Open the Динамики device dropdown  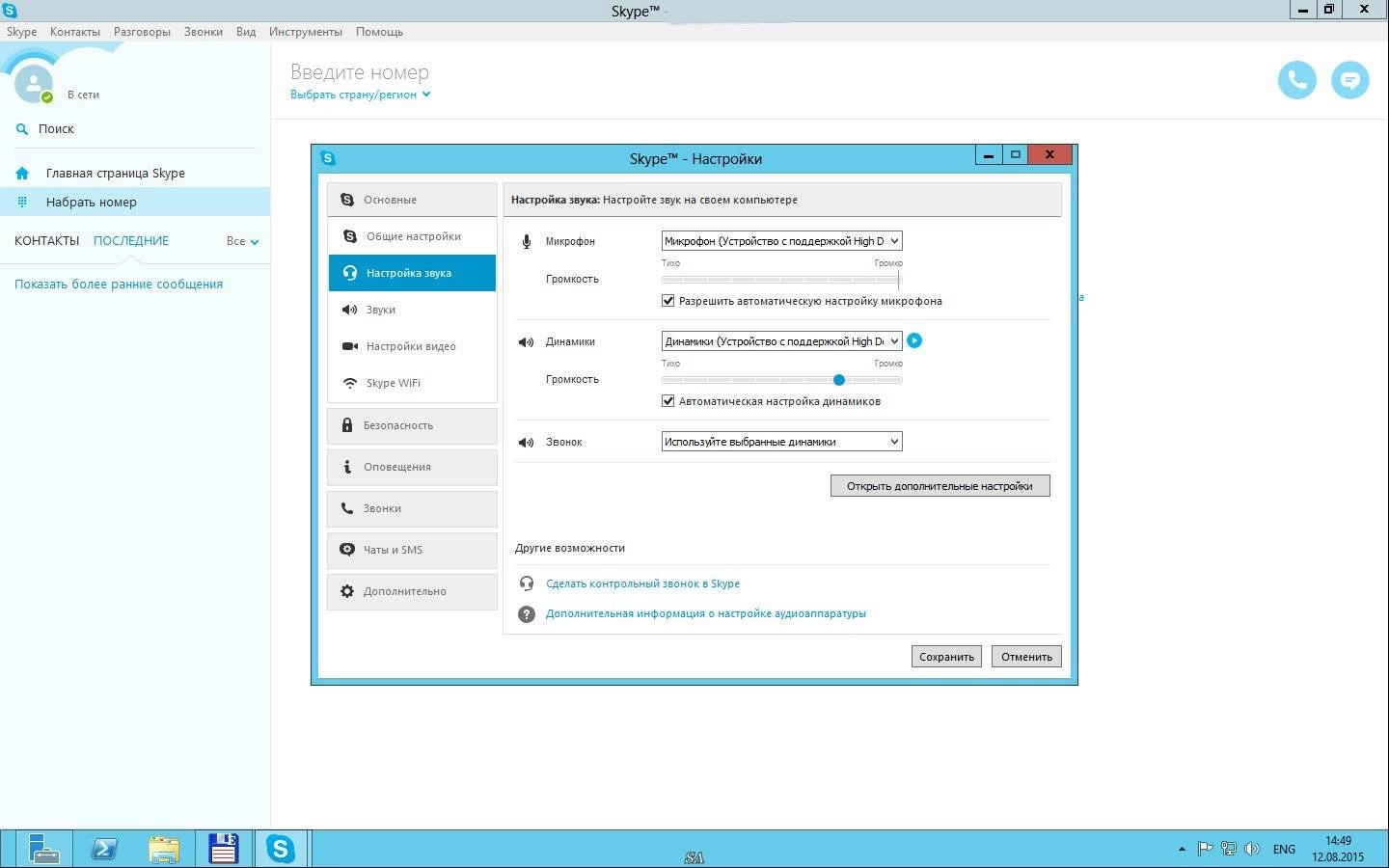coord(781,341)
